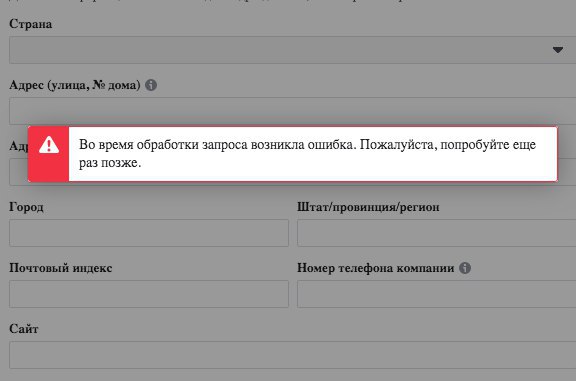576x381 pixels.
Task: Focus the Почтовый индекс input field
Action: [x=149, y=294]
